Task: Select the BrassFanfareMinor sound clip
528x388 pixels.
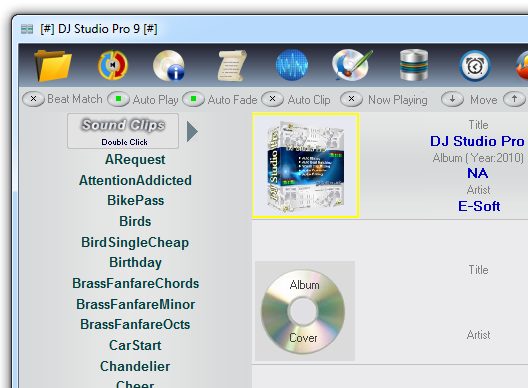Action: (135, 304)
